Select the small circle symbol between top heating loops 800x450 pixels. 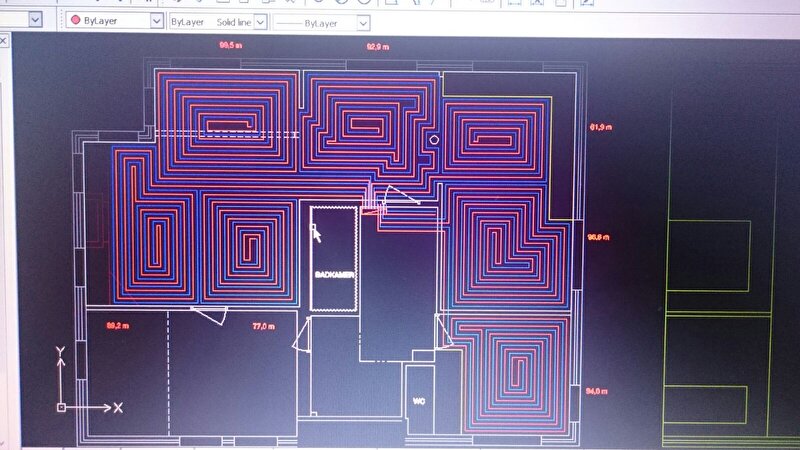(433, 140)
